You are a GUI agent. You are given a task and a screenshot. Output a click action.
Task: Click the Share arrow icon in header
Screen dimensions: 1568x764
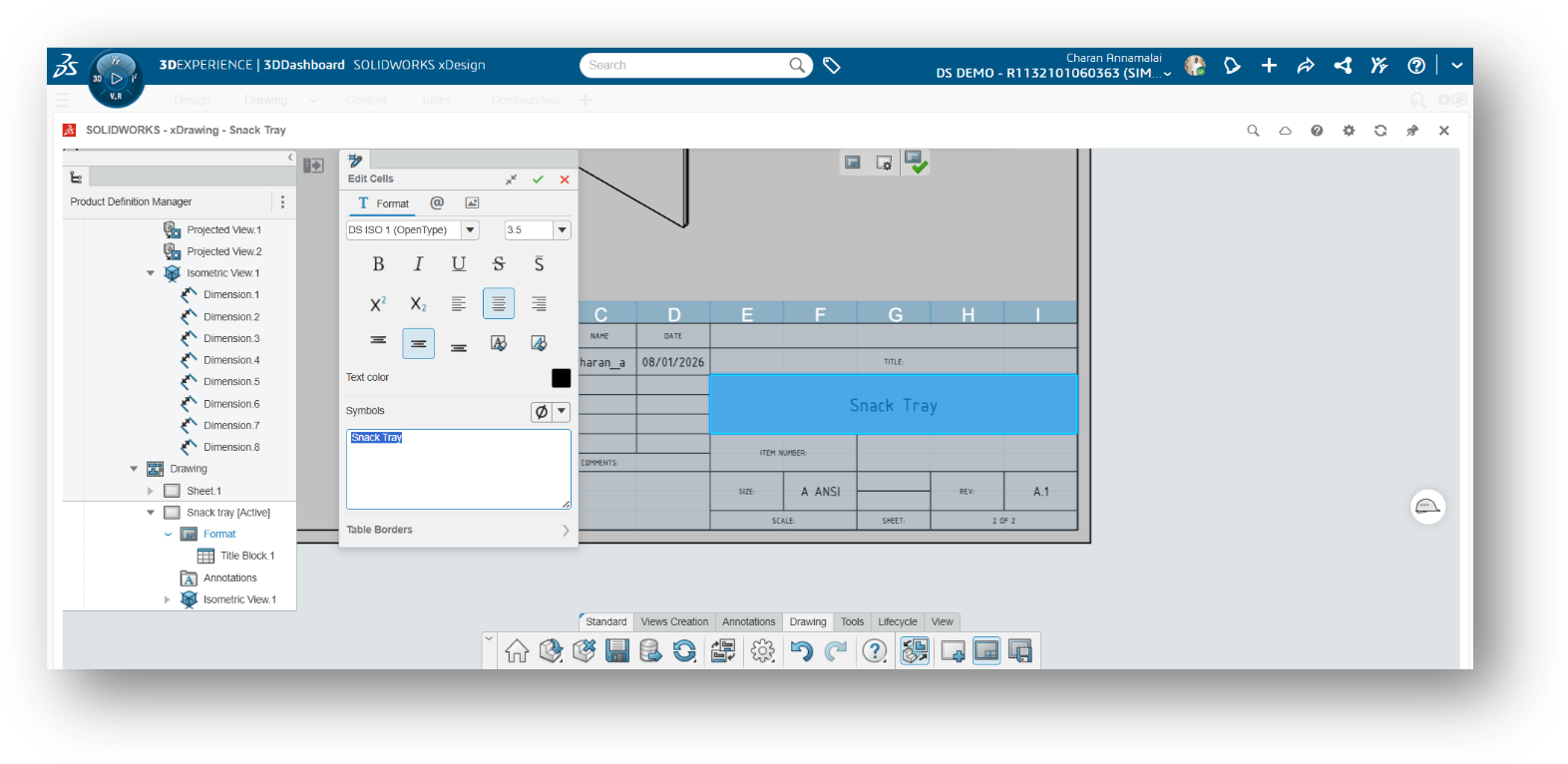pos(1306,66)
